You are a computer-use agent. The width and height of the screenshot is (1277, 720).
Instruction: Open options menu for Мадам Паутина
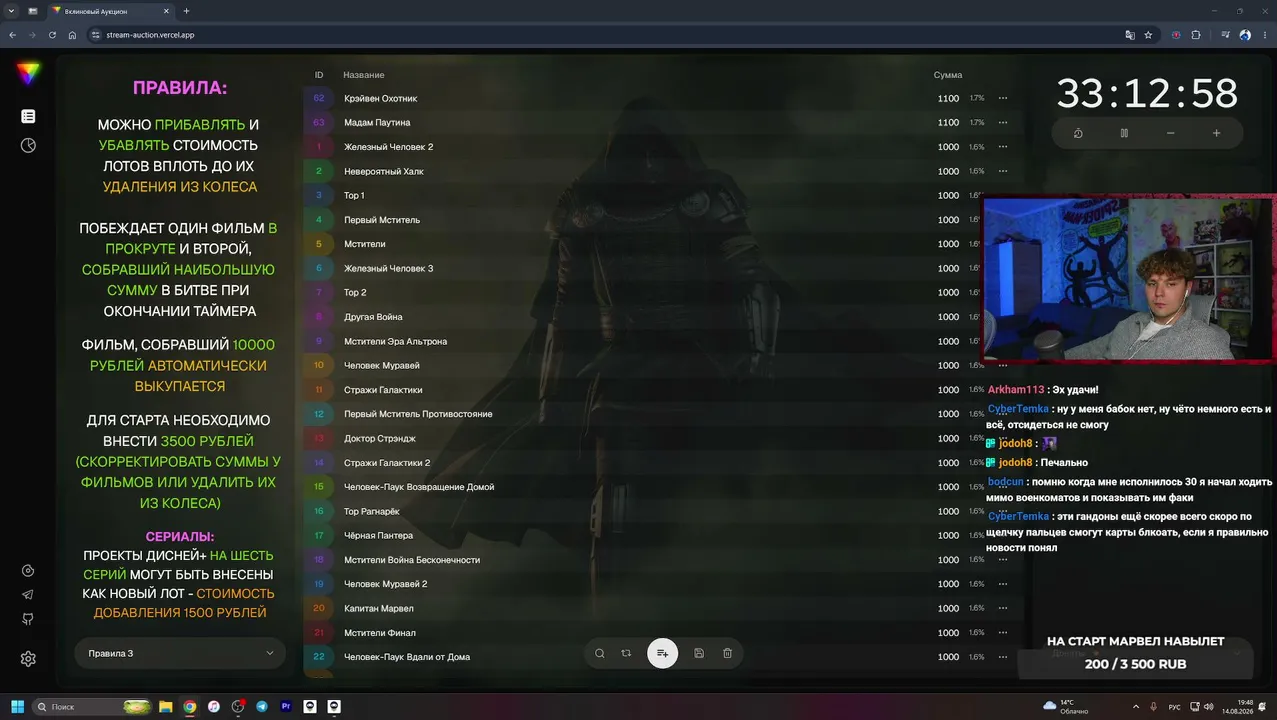1003,122
